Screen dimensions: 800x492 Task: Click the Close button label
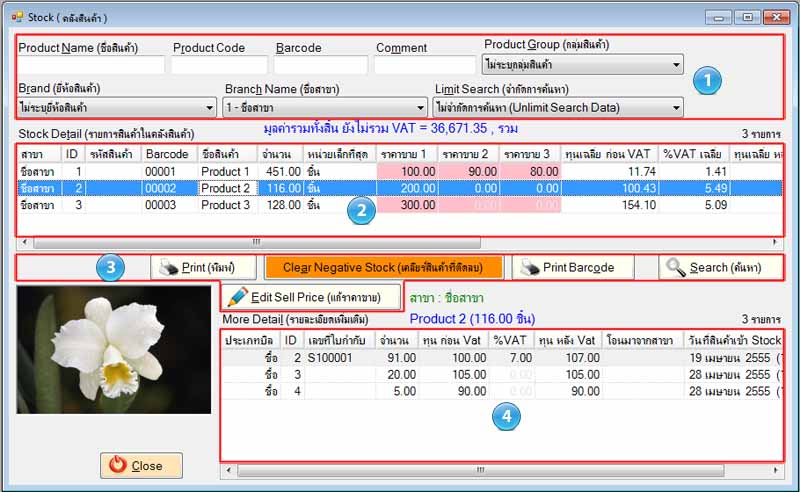(x=147, y=465)
